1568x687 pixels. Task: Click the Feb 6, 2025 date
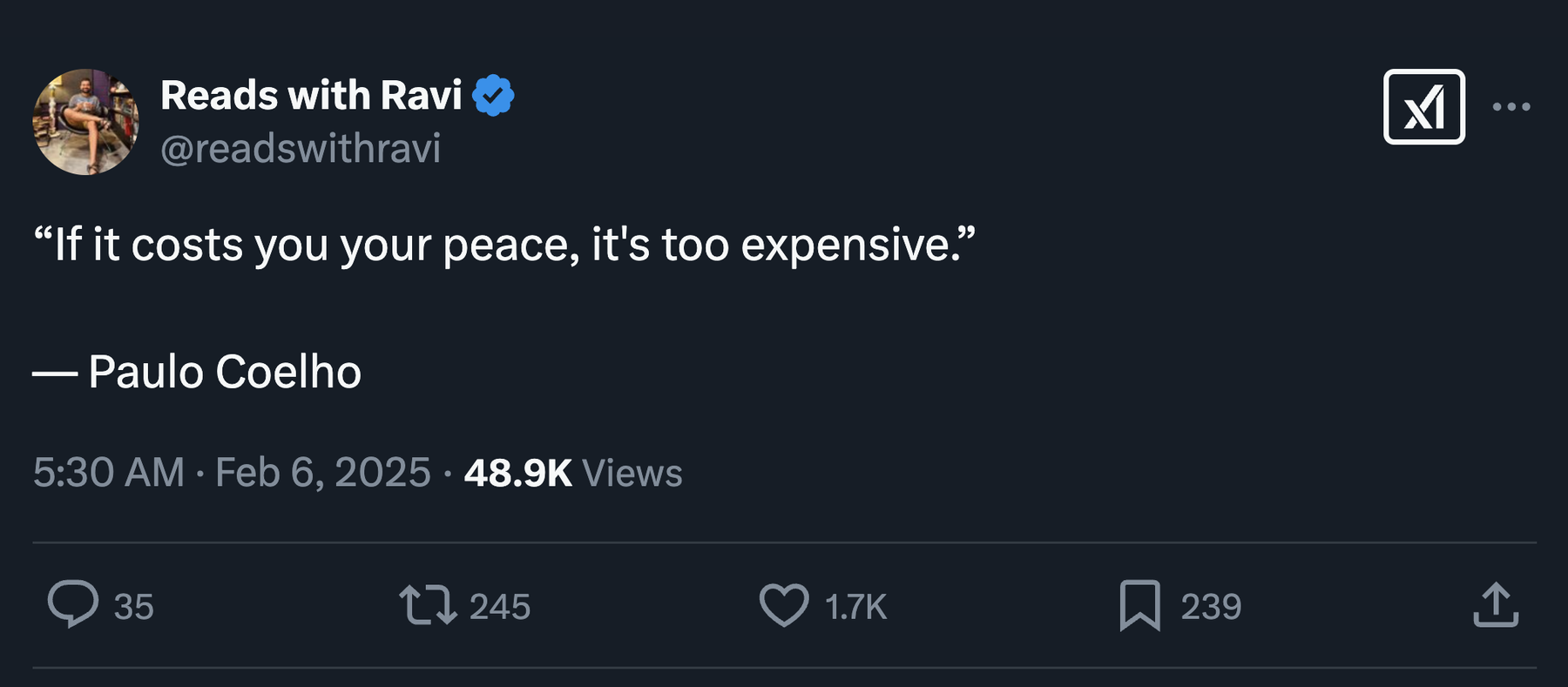[322, 473]
